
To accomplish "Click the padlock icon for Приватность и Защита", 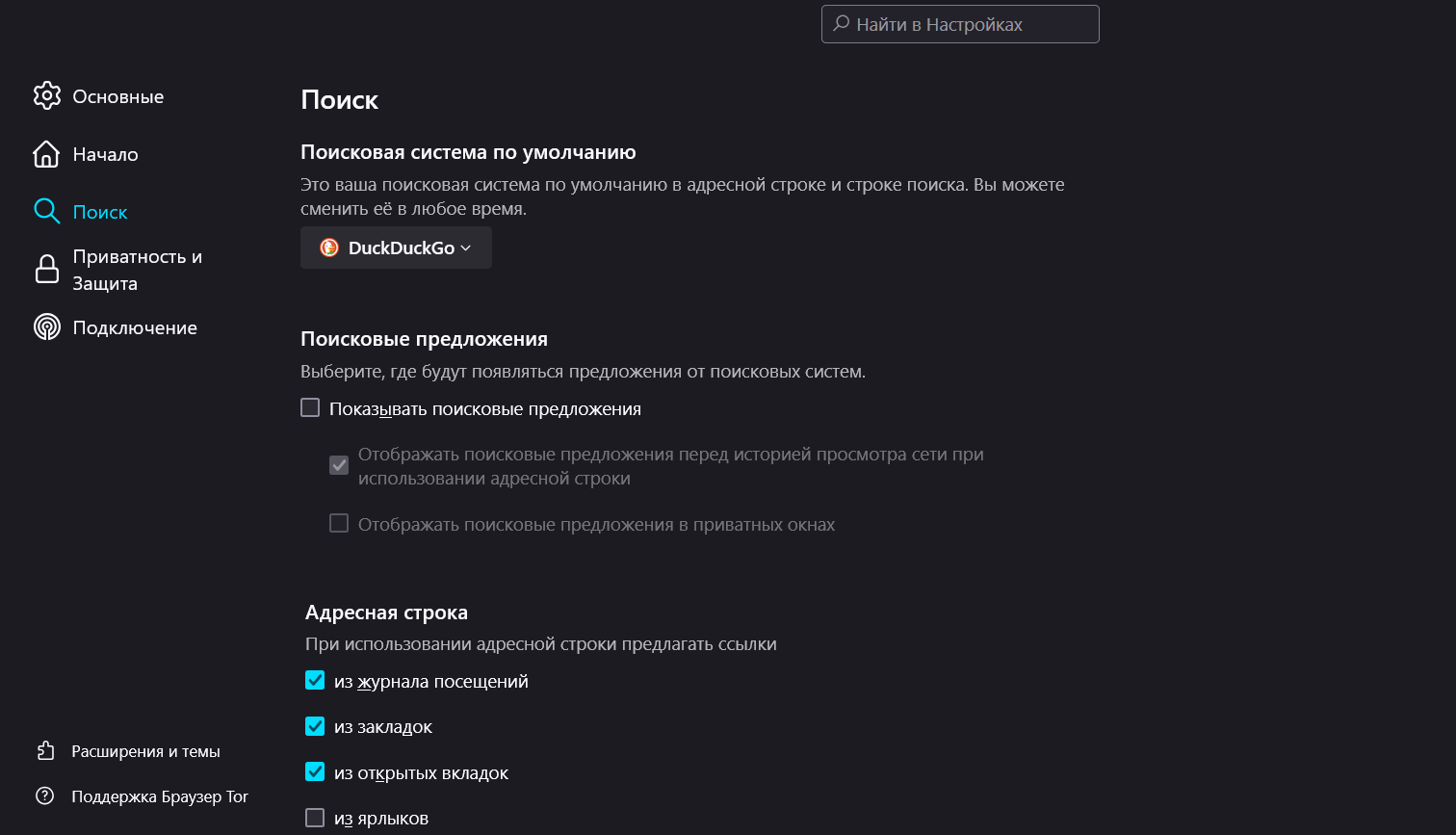I will [46, 270].
